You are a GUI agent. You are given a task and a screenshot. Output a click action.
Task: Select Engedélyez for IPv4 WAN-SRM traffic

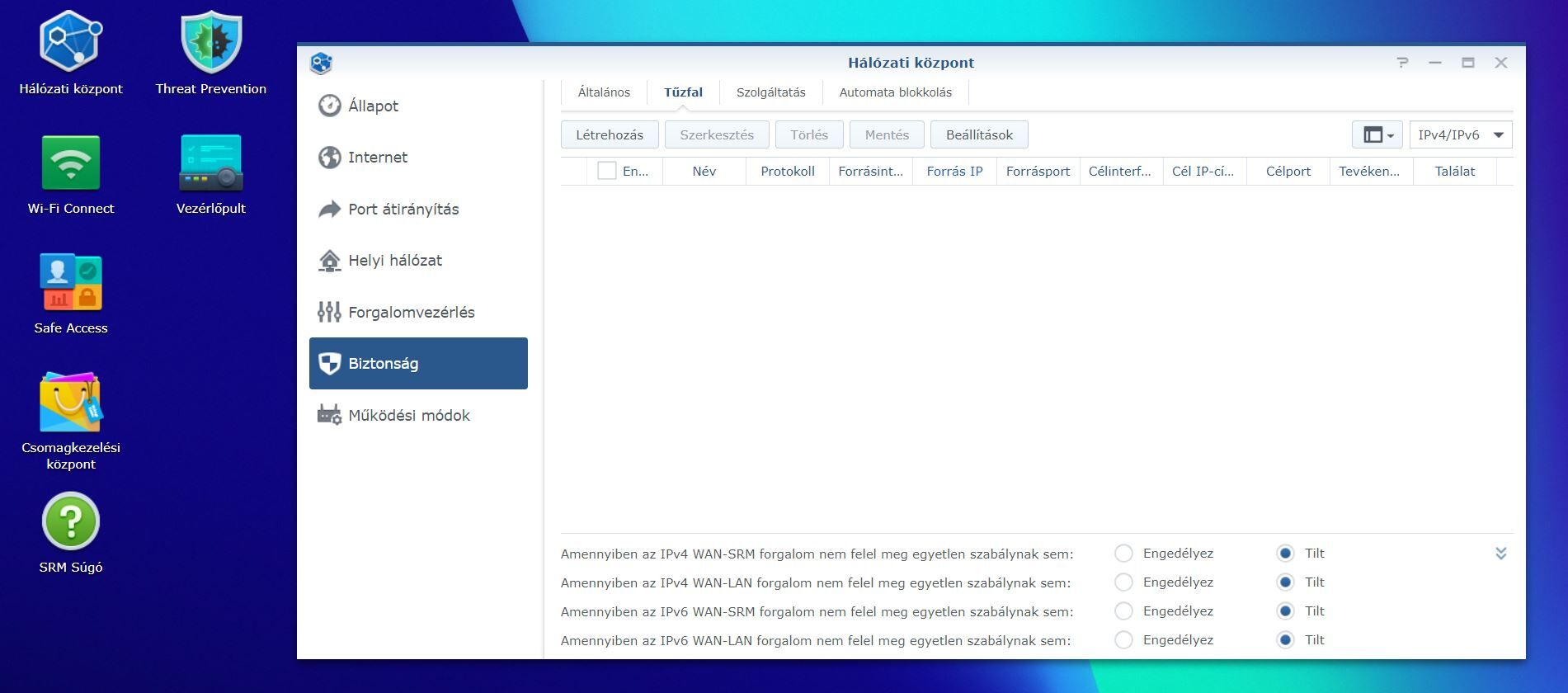[x=1123, y=554]
